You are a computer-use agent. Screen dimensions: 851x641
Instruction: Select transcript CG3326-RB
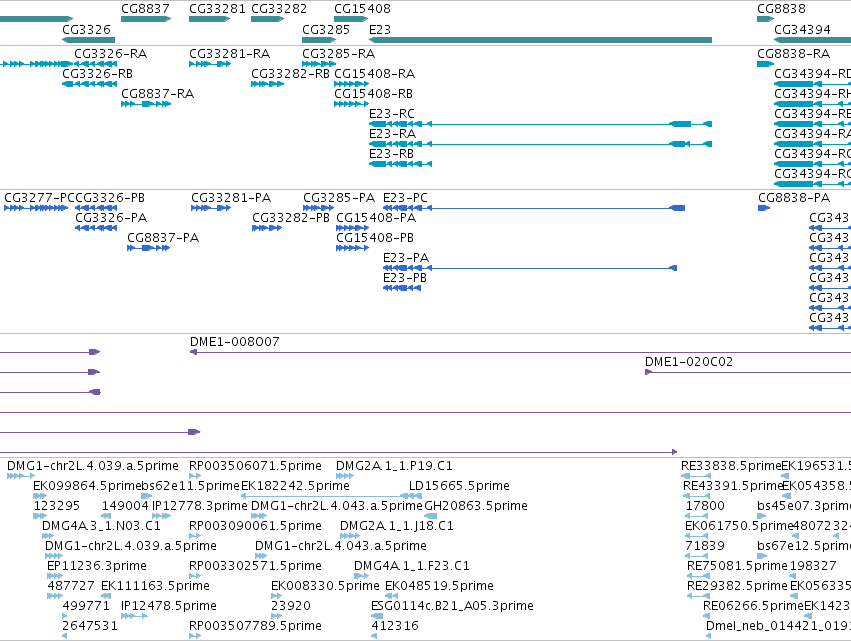(90, 84)
